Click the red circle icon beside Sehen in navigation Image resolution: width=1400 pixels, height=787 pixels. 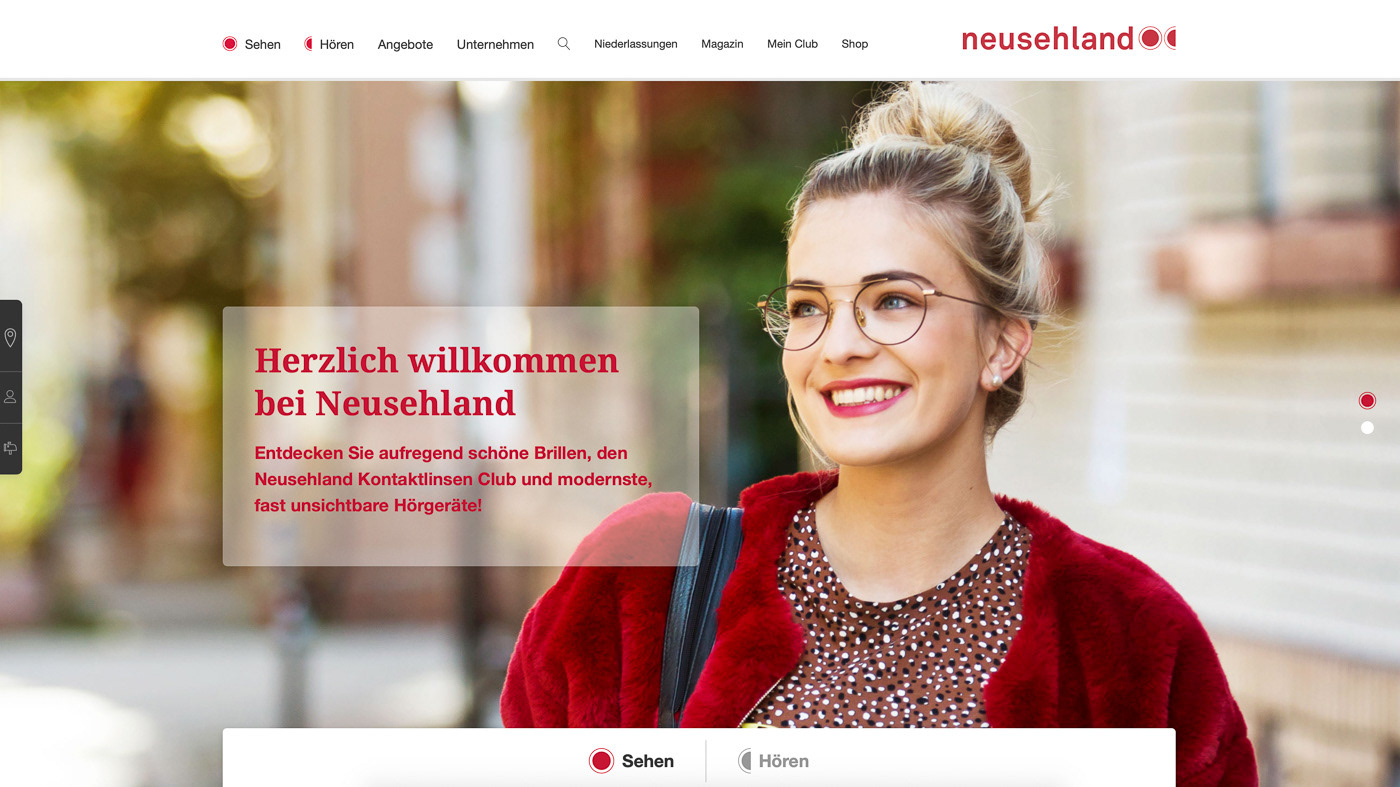[230, 44]
